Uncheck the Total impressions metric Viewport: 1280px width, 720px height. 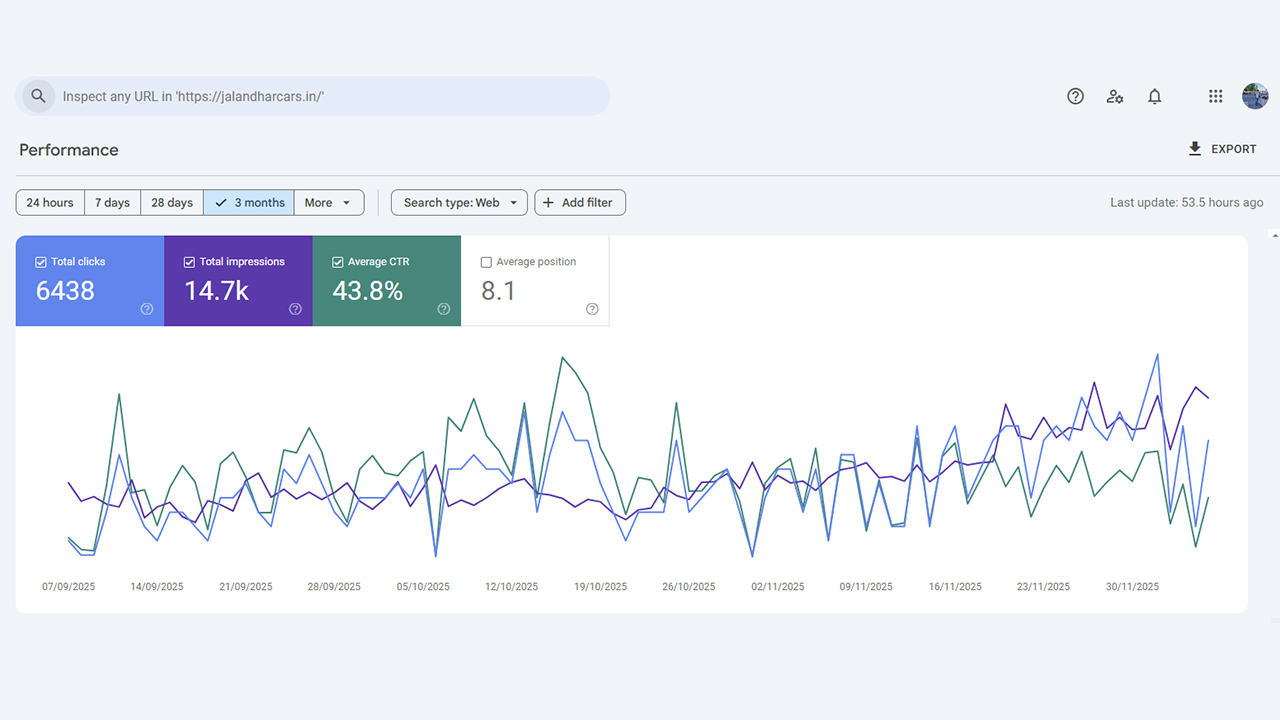187,261
